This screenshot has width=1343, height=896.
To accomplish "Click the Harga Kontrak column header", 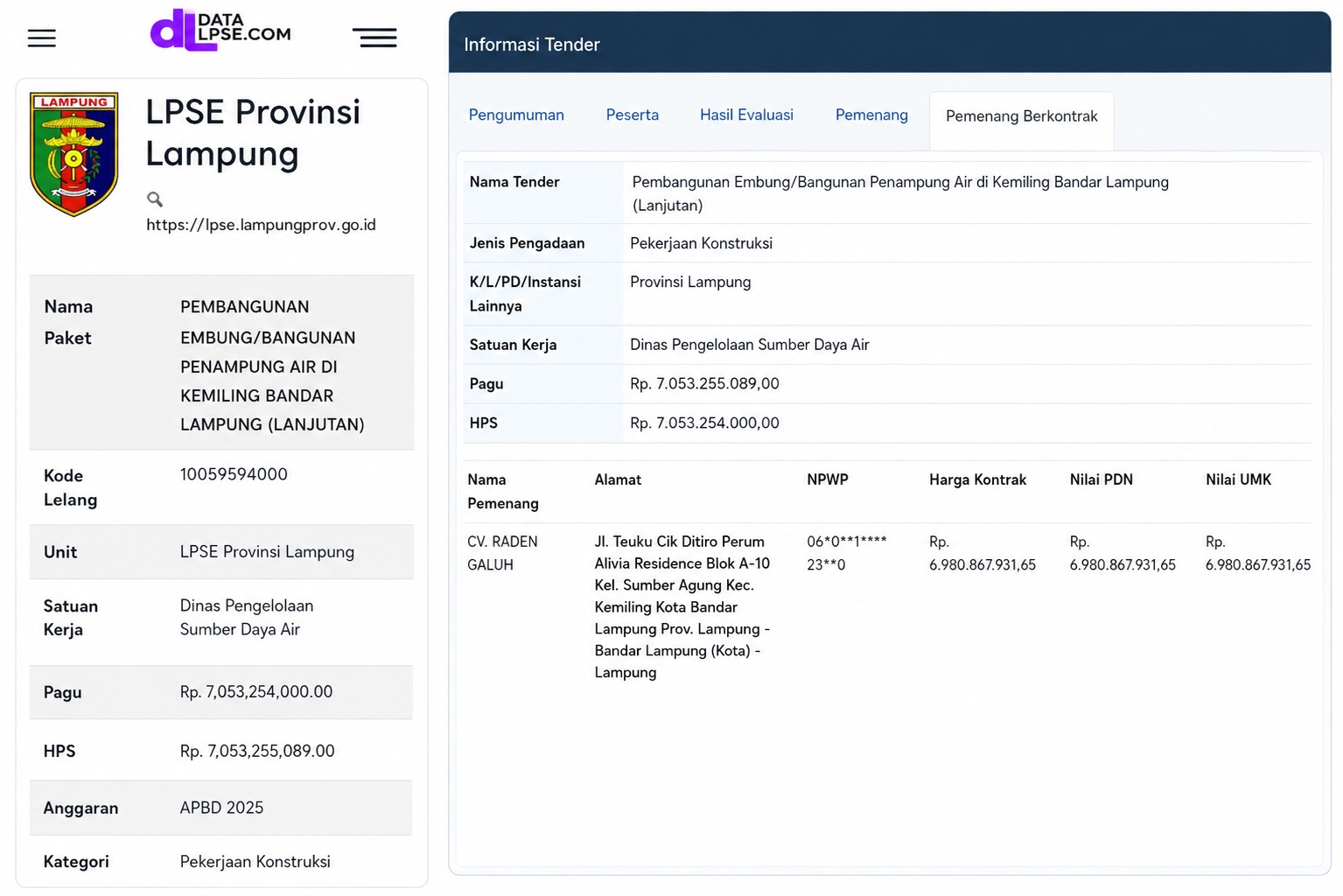I will click(x=977, y=479).
